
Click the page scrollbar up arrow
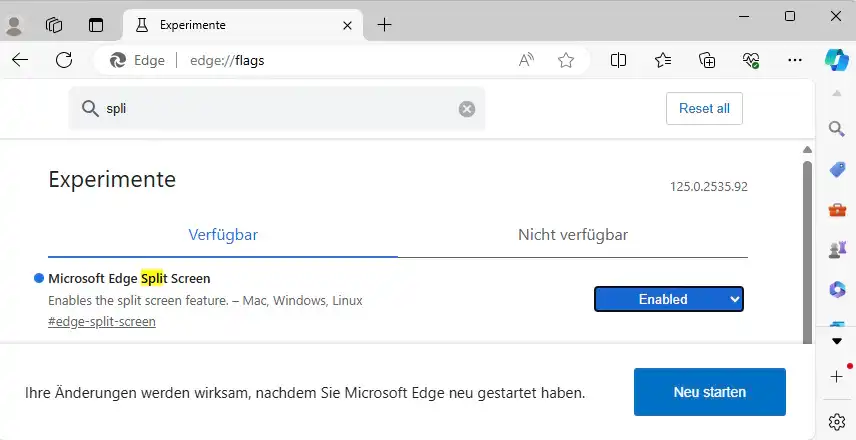tap(807, 150)
